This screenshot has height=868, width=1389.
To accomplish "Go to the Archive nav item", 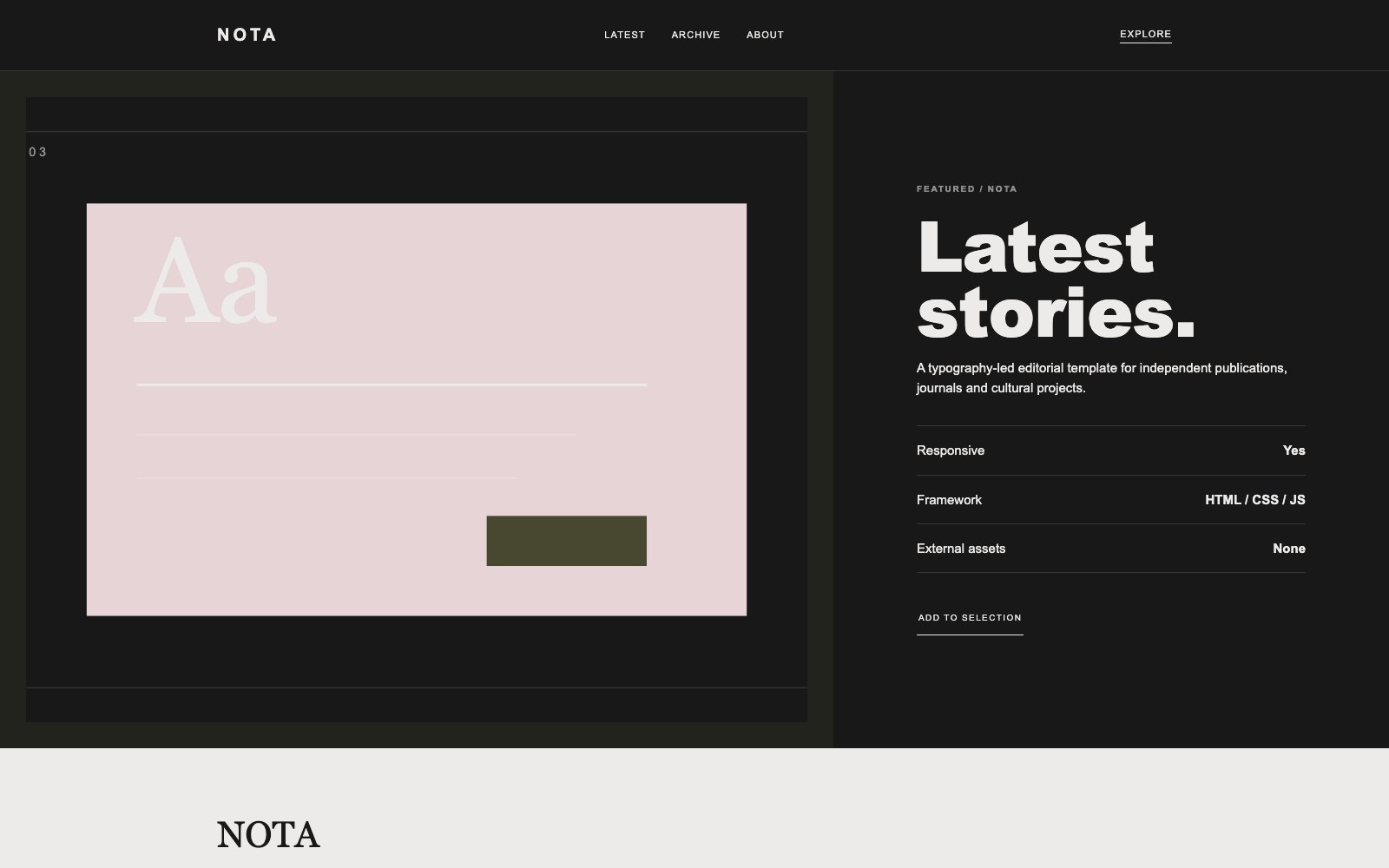I will [695, 35].
